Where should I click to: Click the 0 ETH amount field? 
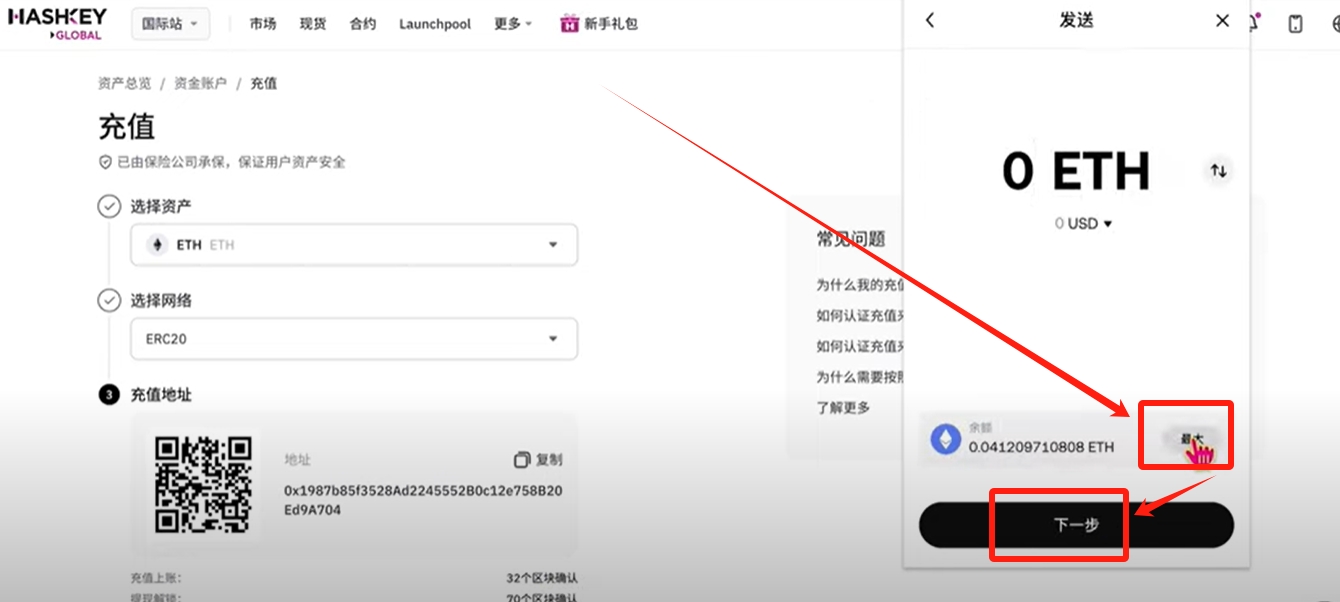coord(1076,171)
